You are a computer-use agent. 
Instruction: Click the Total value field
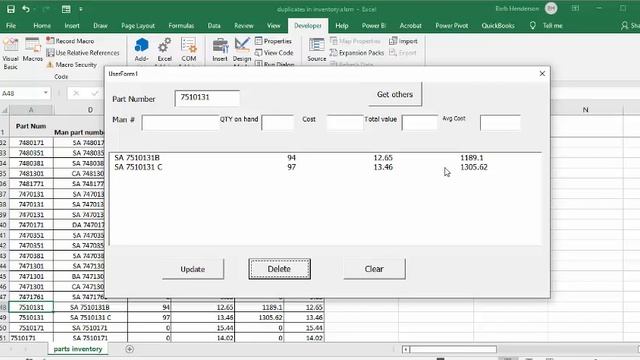point(420,122)
